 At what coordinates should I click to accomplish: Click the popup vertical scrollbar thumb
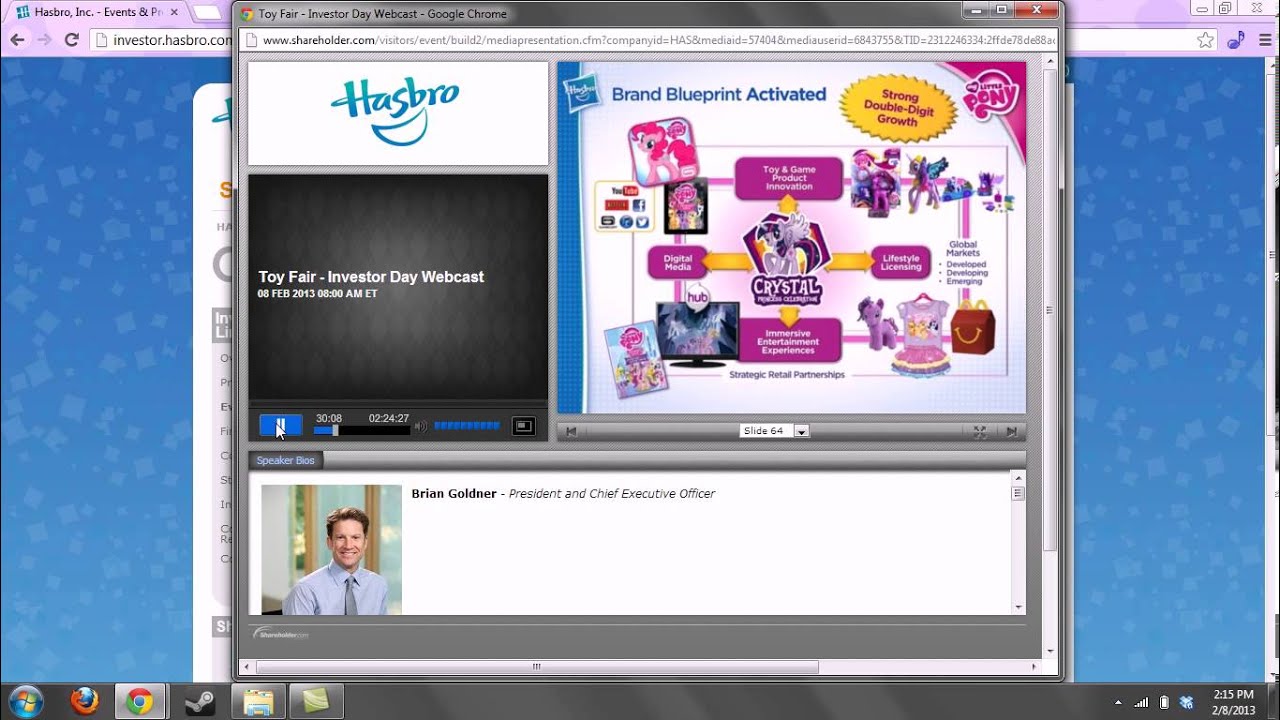point(1050,309)
